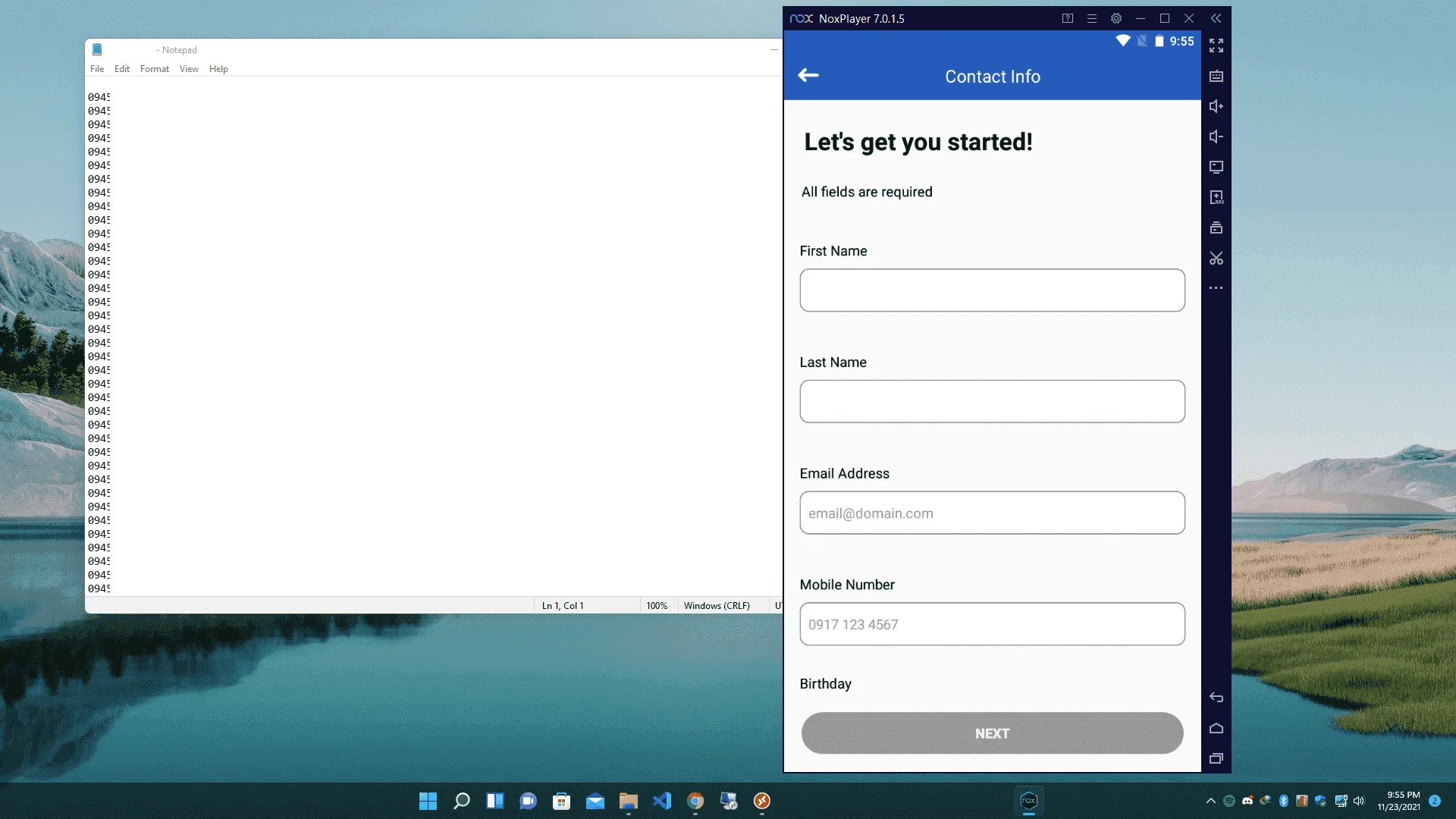1456x819 pixels.
Task: Decrease emulator volume in NoxPlayer sidebar
Action: click(1216, 136)
